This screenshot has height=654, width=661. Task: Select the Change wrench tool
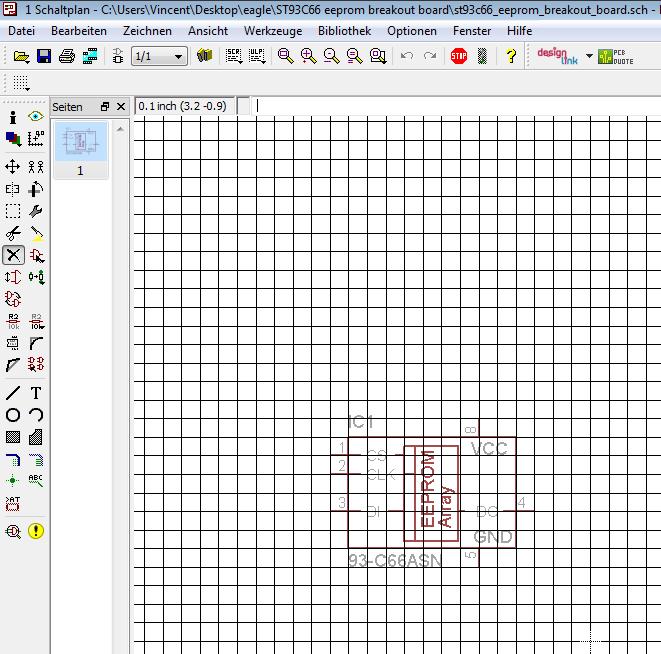(x=36, y=211)
